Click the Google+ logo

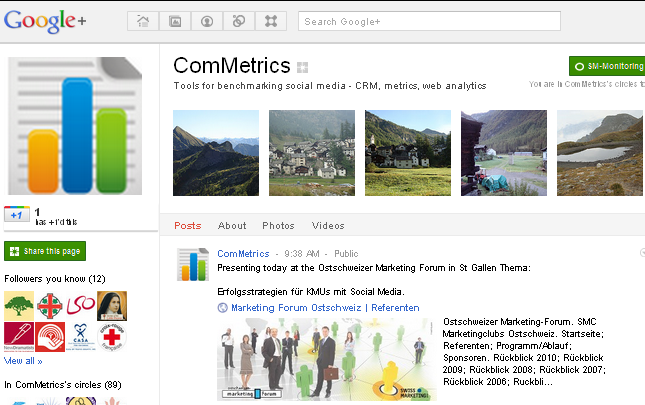45,21
